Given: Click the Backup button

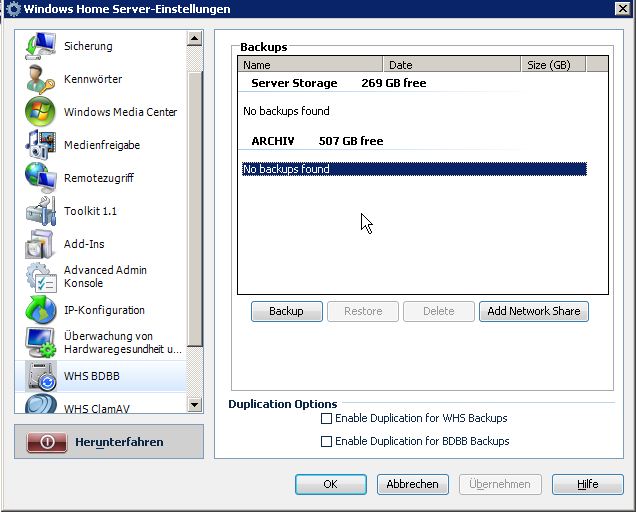Looking at the screenshot, I should pyautogui.click(x=287, y=311).
